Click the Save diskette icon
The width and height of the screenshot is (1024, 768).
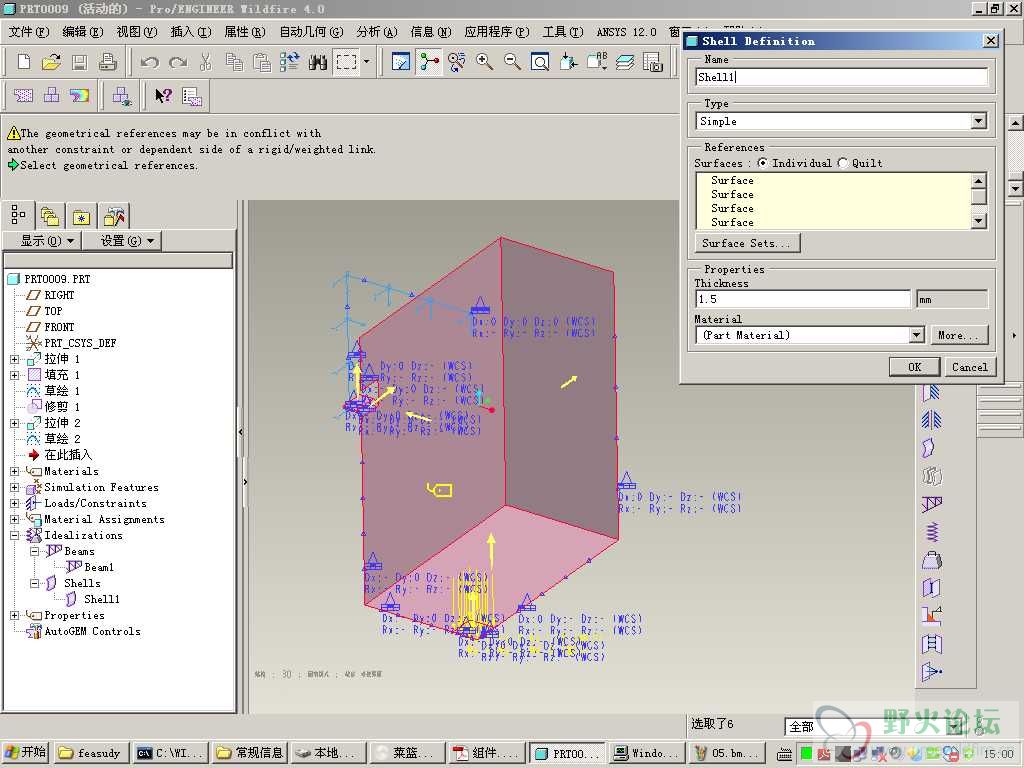point(80,62)
